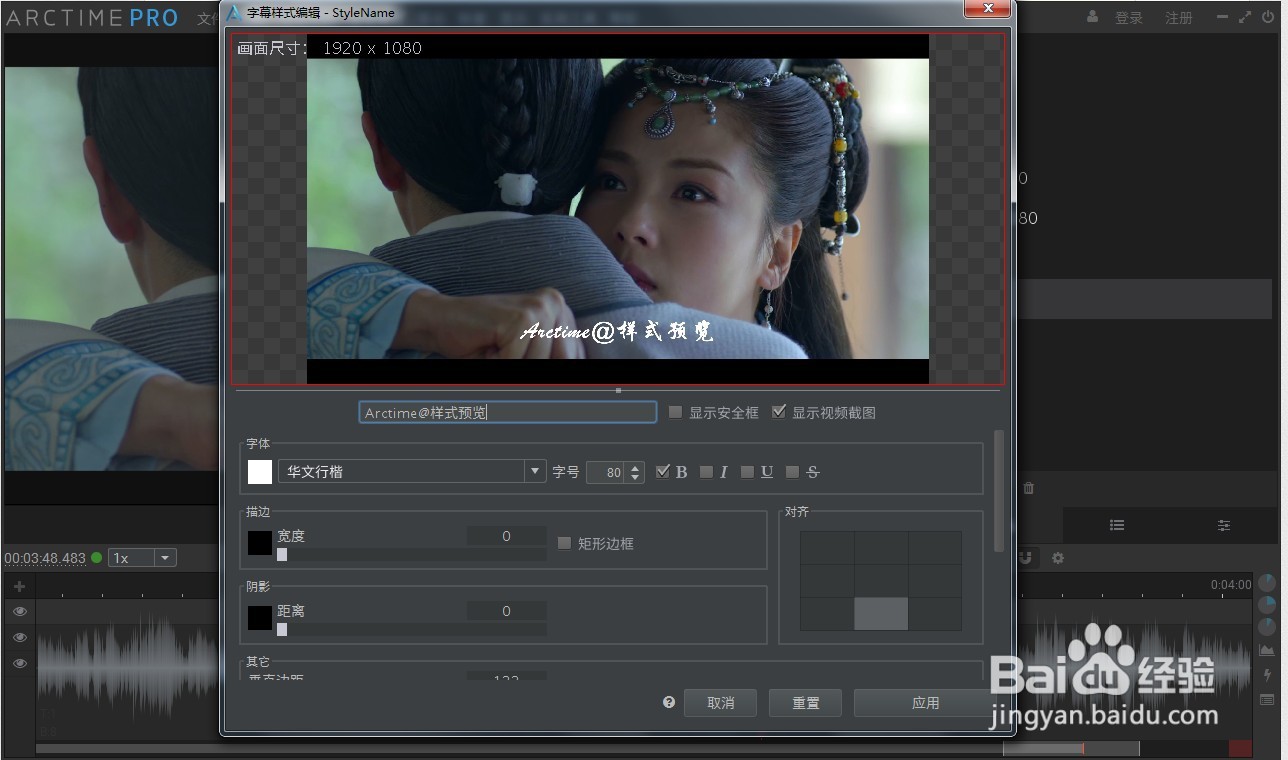Click the 取消 cancel button
The image size is (1288, 760).
720,703
